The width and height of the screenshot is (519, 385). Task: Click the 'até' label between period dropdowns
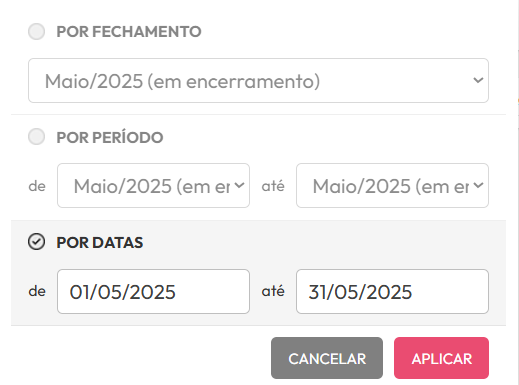pos(273,186)
